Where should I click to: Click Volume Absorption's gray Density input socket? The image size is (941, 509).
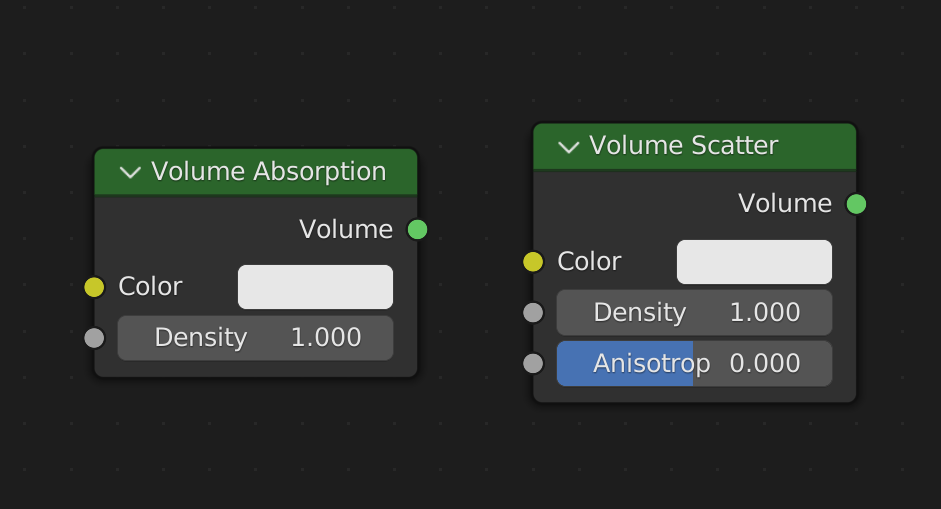(94, 338)
